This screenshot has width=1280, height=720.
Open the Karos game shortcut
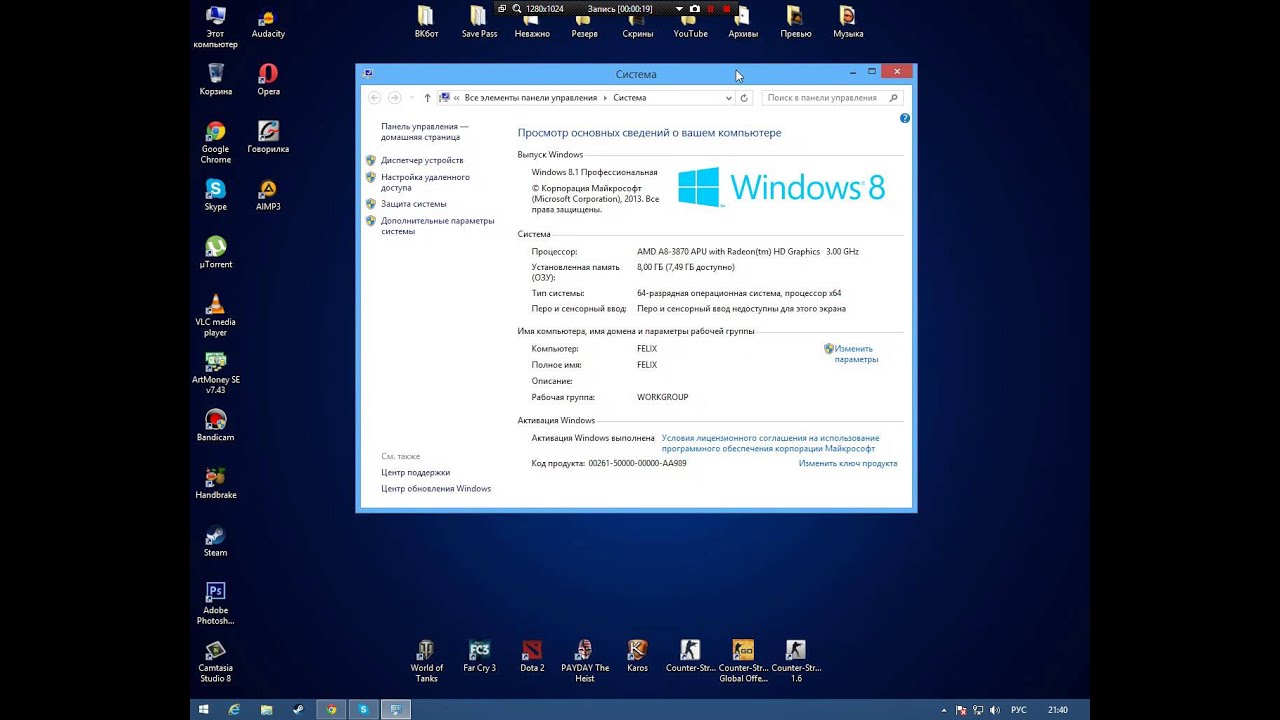point(637,656)
